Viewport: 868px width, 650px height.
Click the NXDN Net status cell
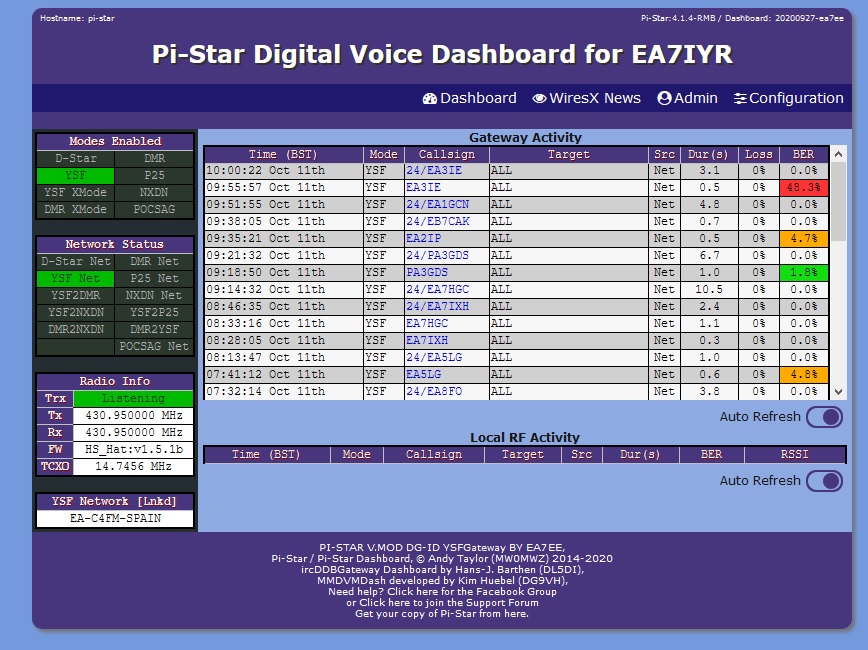pos(154,296)
